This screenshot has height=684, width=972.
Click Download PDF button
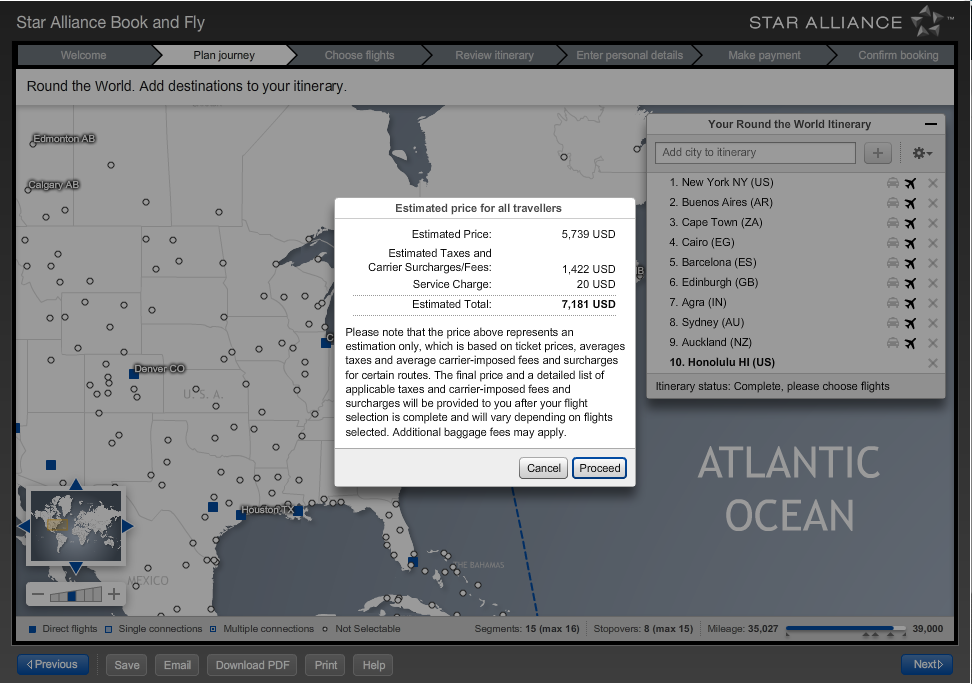(252, 665)
